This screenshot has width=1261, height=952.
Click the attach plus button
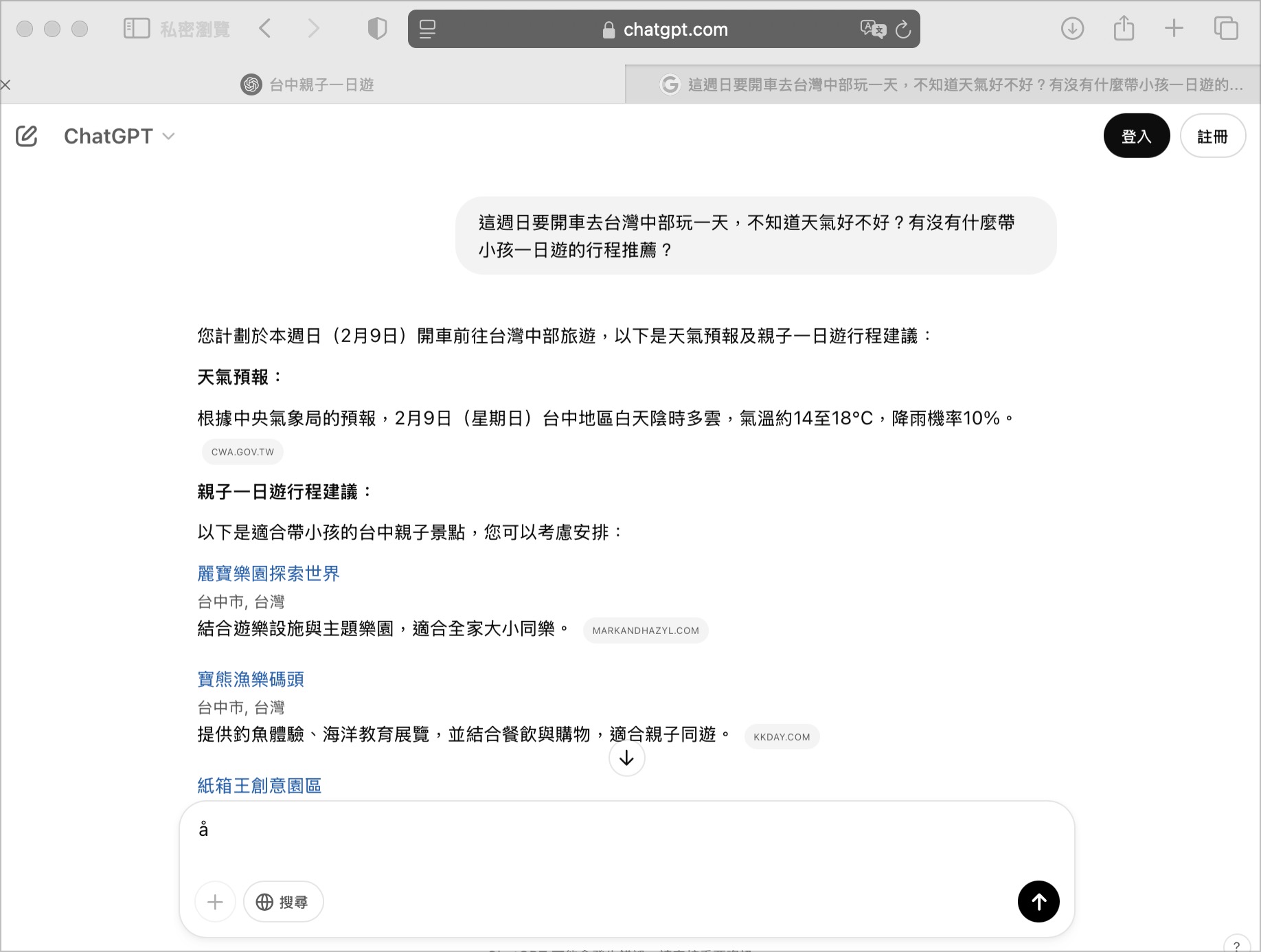click(215, 902)
